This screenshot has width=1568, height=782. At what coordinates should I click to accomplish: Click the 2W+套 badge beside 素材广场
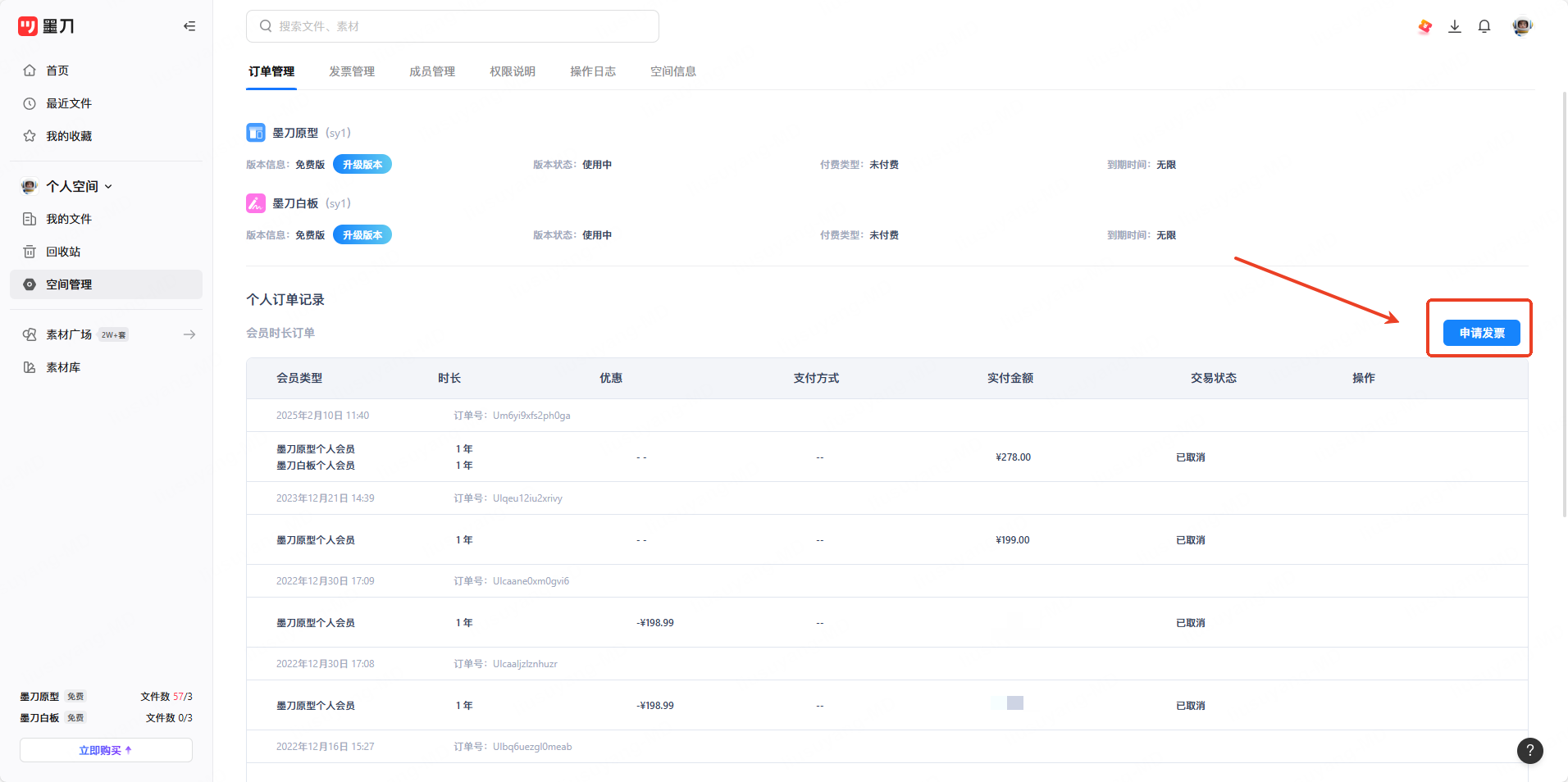pyautogui.click(x=114, y=334)
